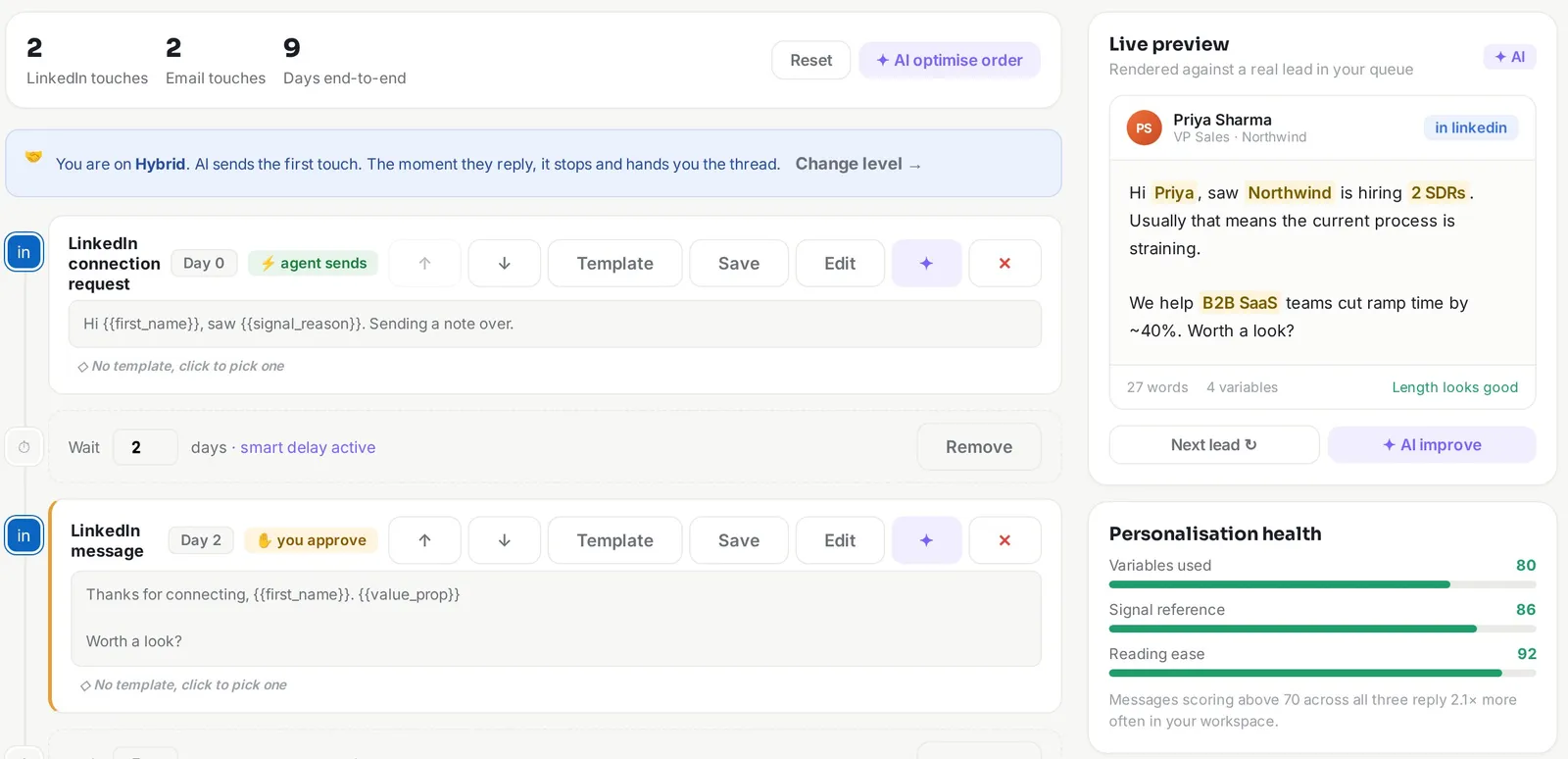Image resolution: width=1568 pixels, height=759 pixels.
Task: Open AI sparkle for LinkedIn message step
Action: click(926, 540)
